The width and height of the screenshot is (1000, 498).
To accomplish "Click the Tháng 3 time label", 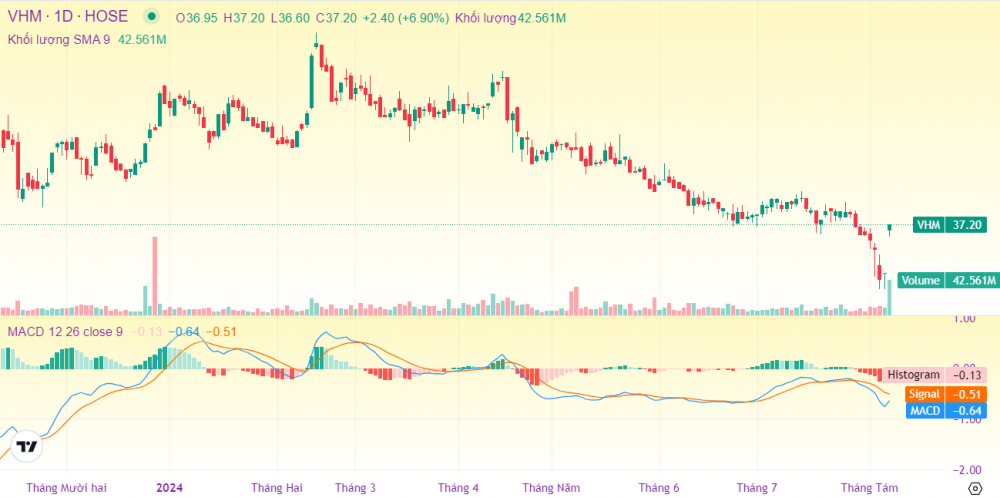I will point(355,488).
